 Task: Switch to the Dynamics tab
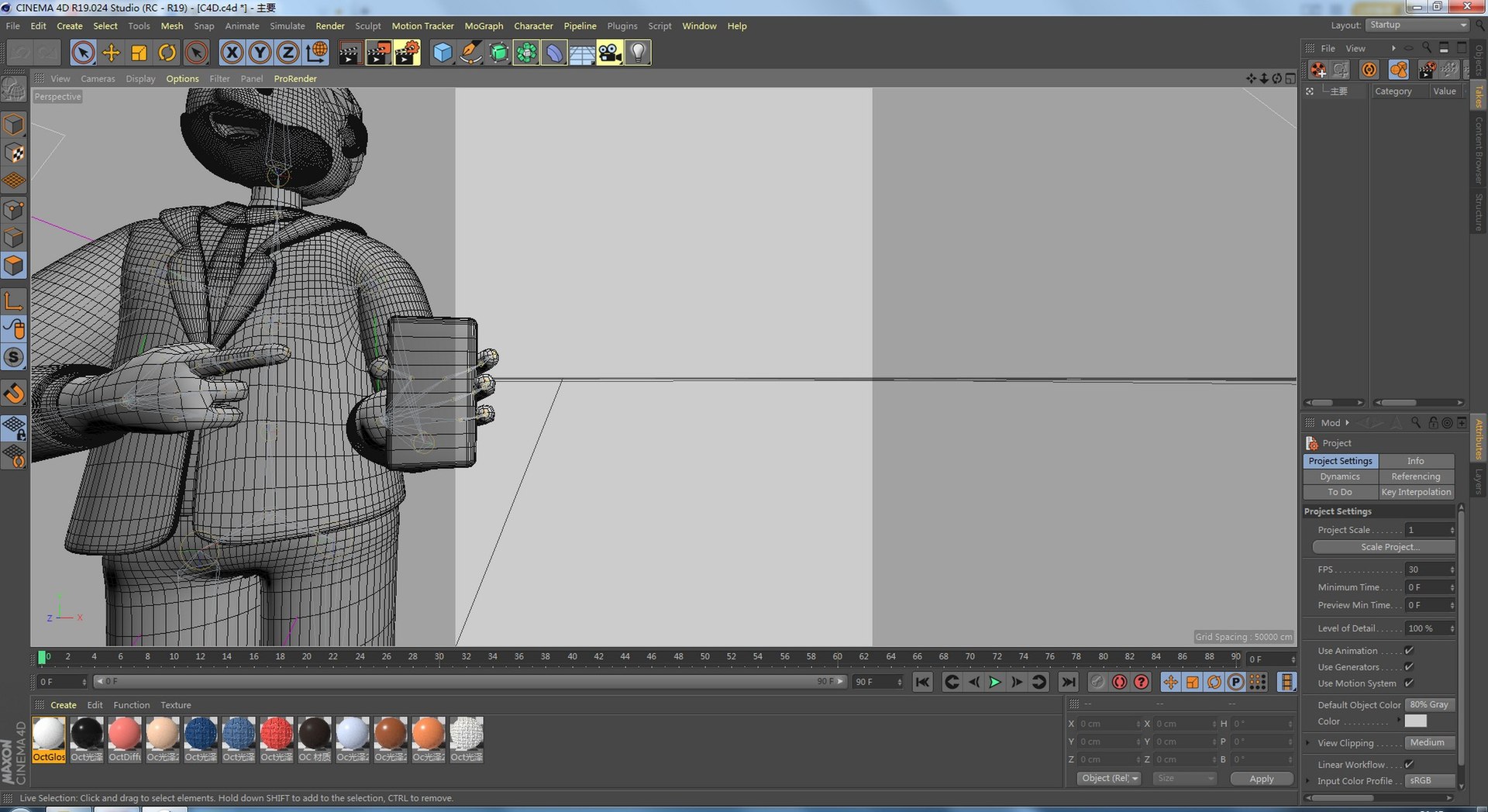[1340, 477]
